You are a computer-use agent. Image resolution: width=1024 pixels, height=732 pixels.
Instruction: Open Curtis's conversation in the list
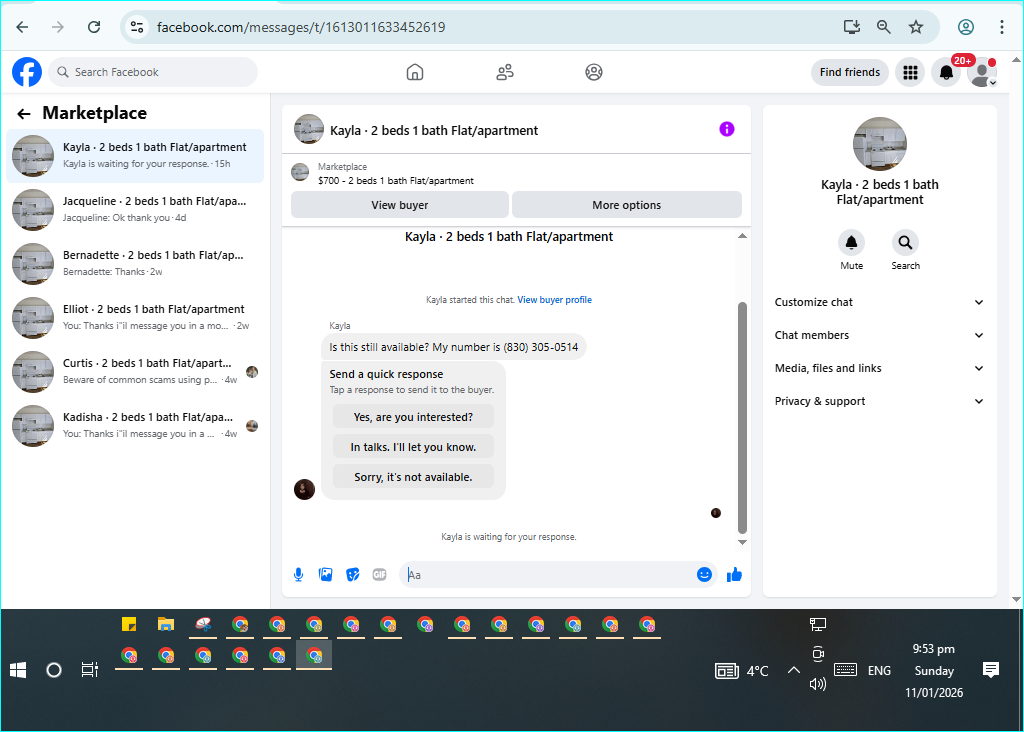pos(135,372)
